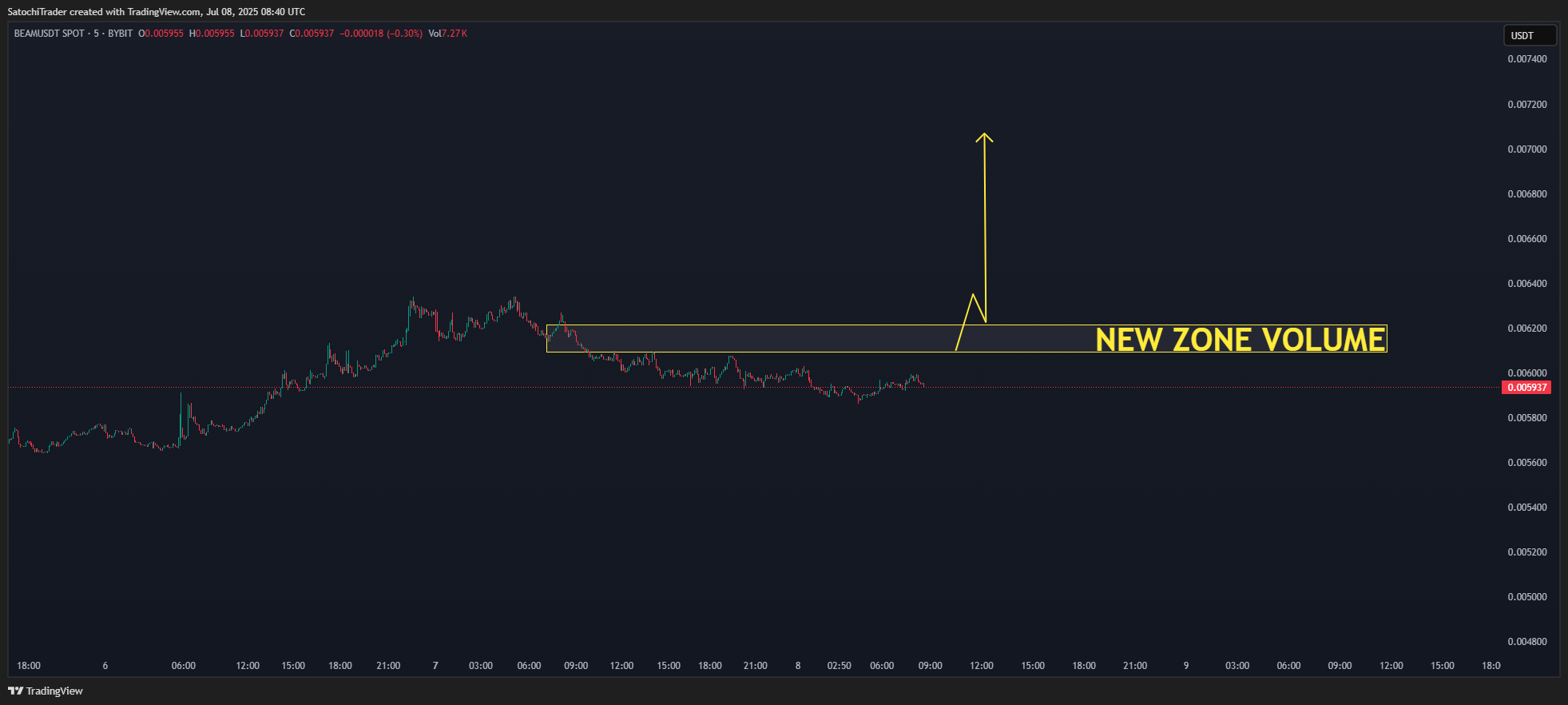Click the 02:50 time axis label

coord(840,666)
